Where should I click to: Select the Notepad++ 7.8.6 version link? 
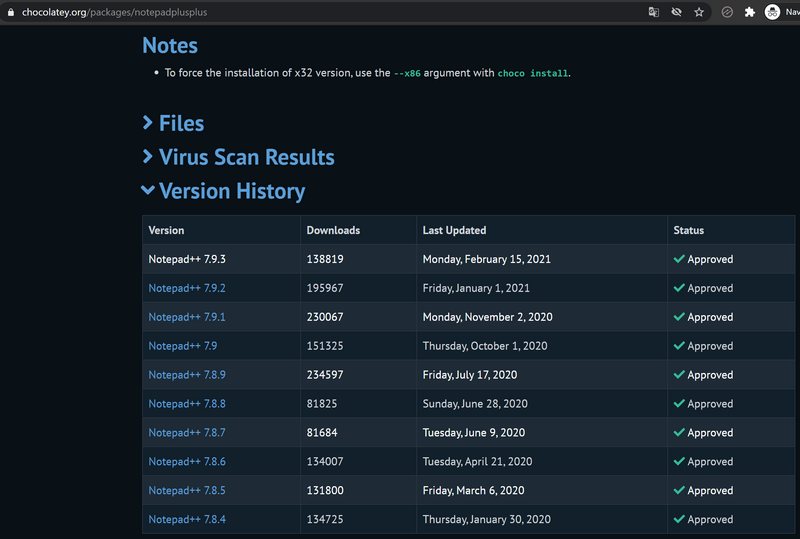coord(187,462)
